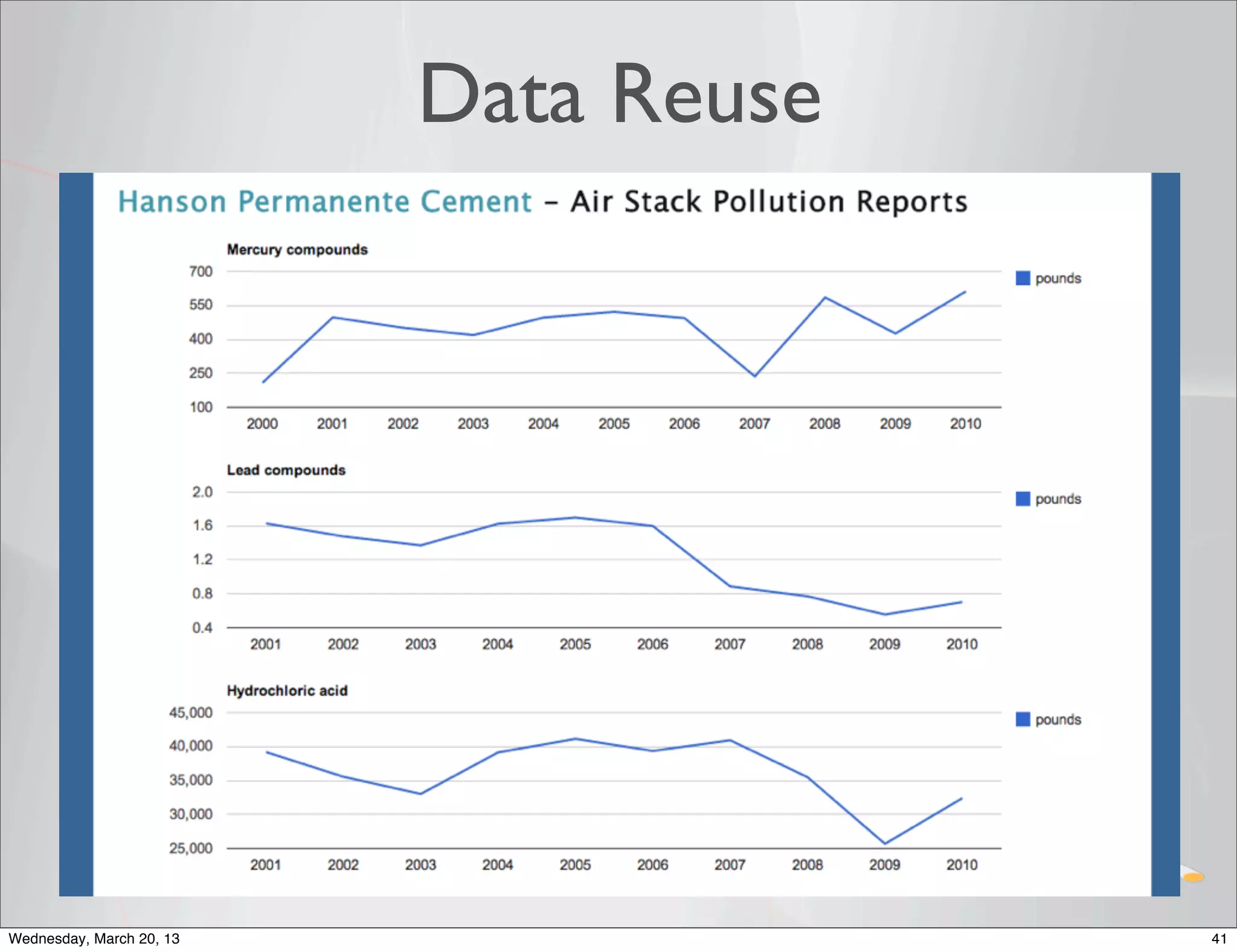Viewport: 1237px width, 952px height.
Task: Click the 2006 year label on Hydrochloric chart
Action: [653, 864]
